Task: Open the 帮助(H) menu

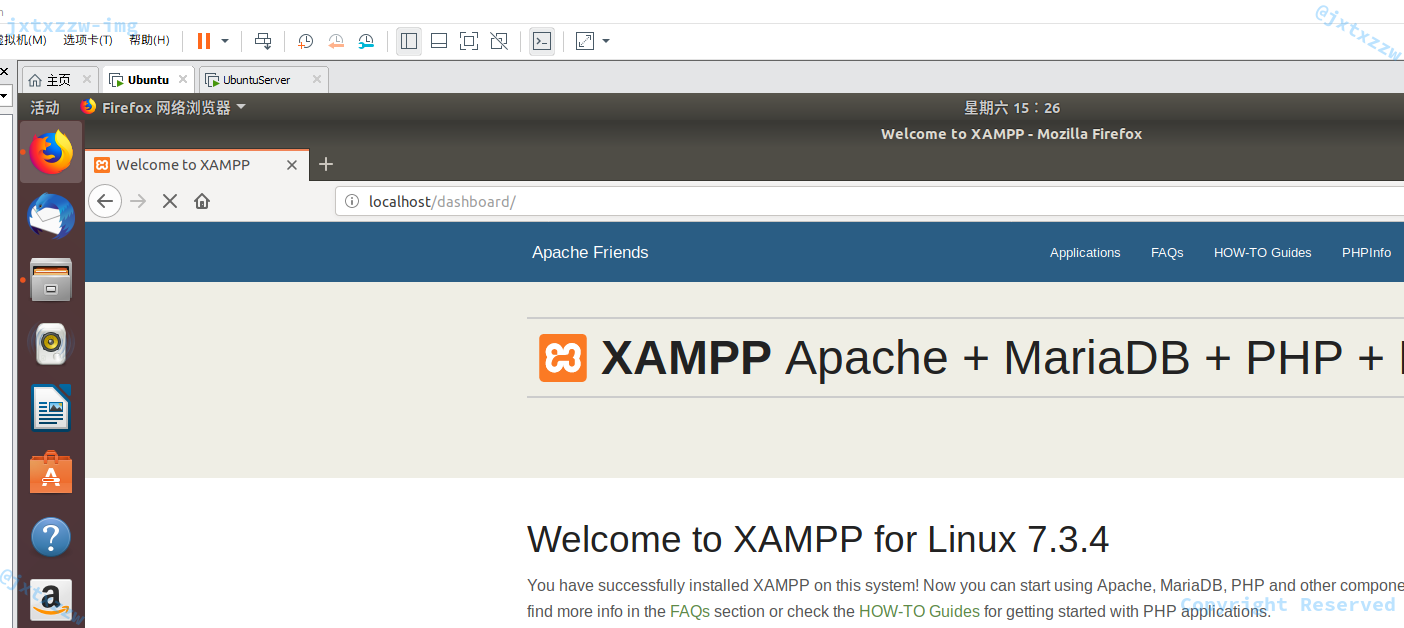Action: coord(149,40)
